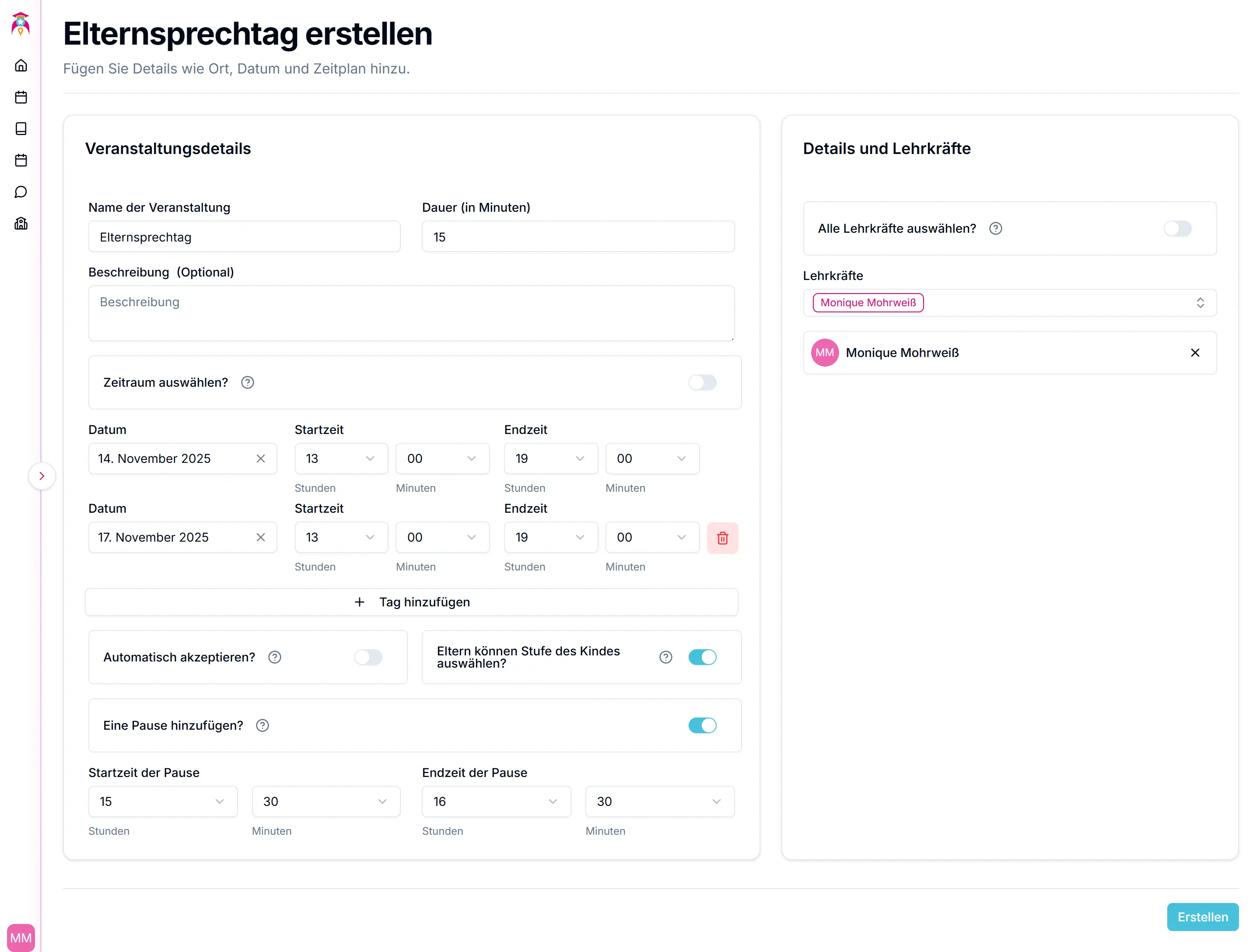Expand the collapsed sidebar with arrow

click(42, 476)
